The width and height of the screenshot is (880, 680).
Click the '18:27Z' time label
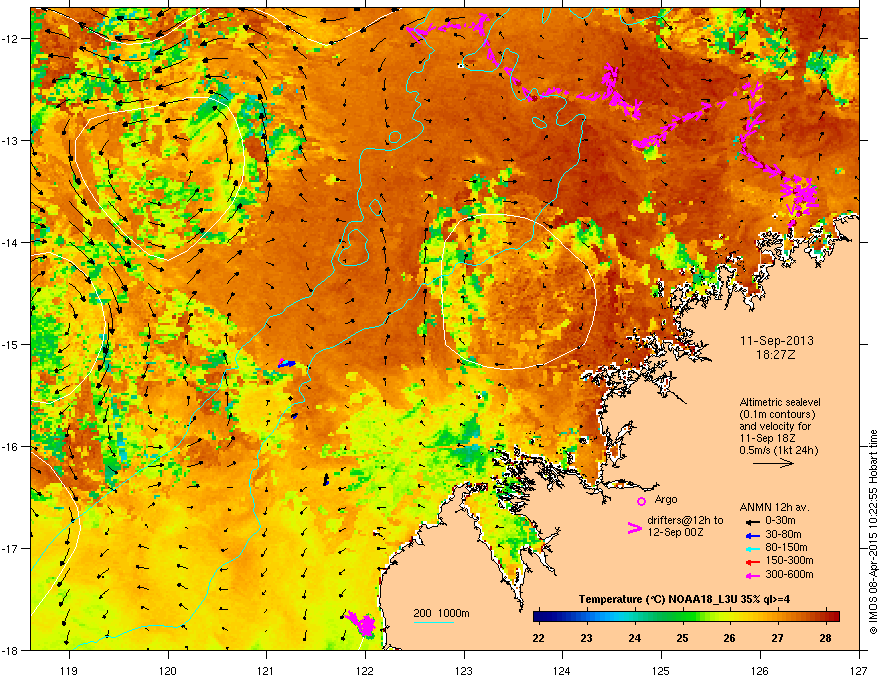(776, 355)
